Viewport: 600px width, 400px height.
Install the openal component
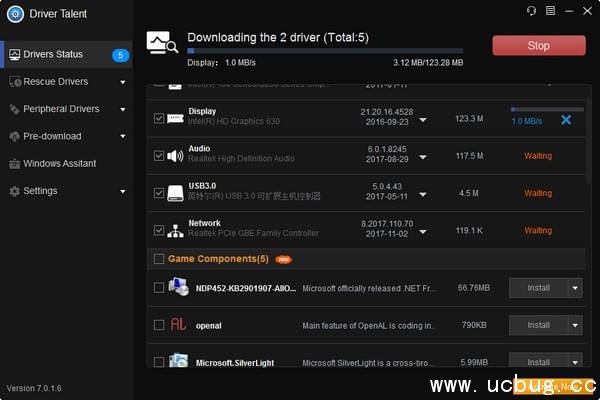click(x=538, y=325)
